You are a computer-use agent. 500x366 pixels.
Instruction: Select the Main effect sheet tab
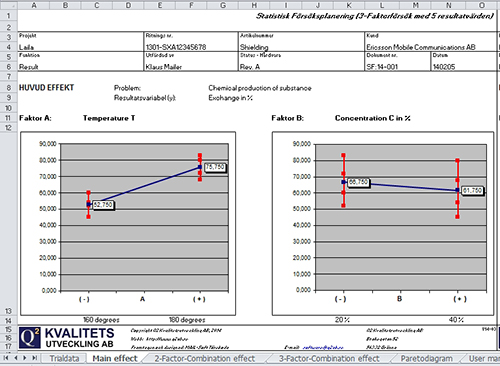[x=115, y=359]
